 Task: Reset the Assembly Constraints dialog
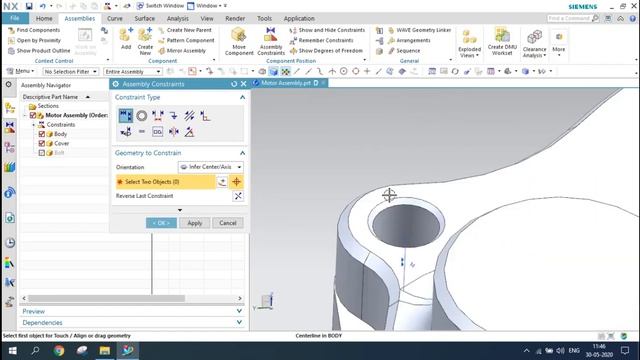point(234,84)
